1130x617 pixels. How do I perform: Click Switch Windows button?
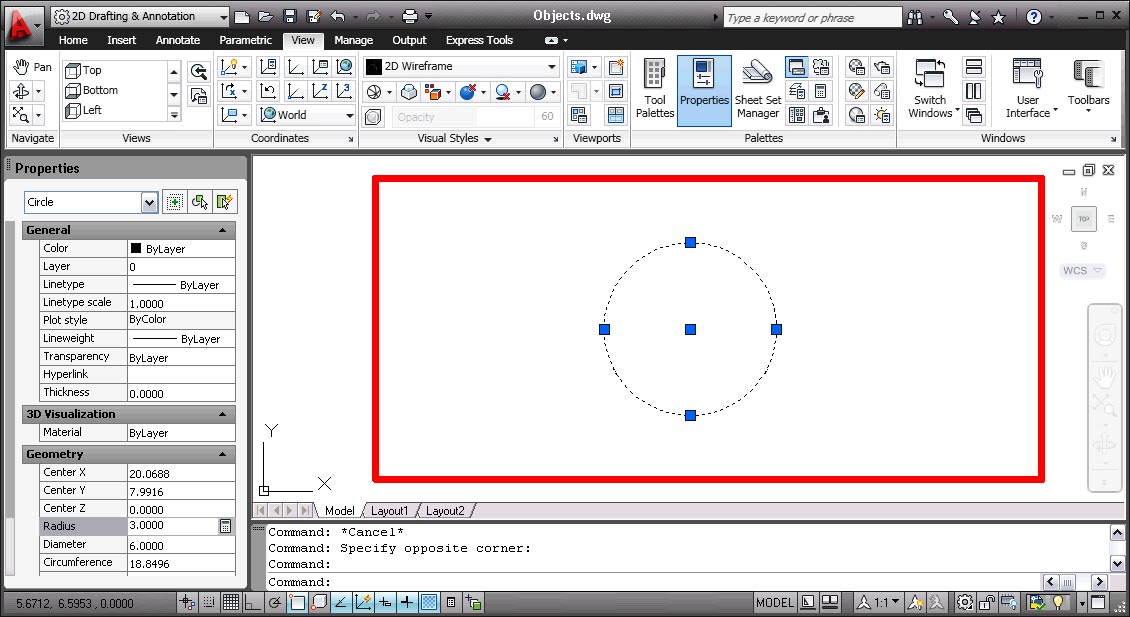pyautogui.click(x=930, y=89)
